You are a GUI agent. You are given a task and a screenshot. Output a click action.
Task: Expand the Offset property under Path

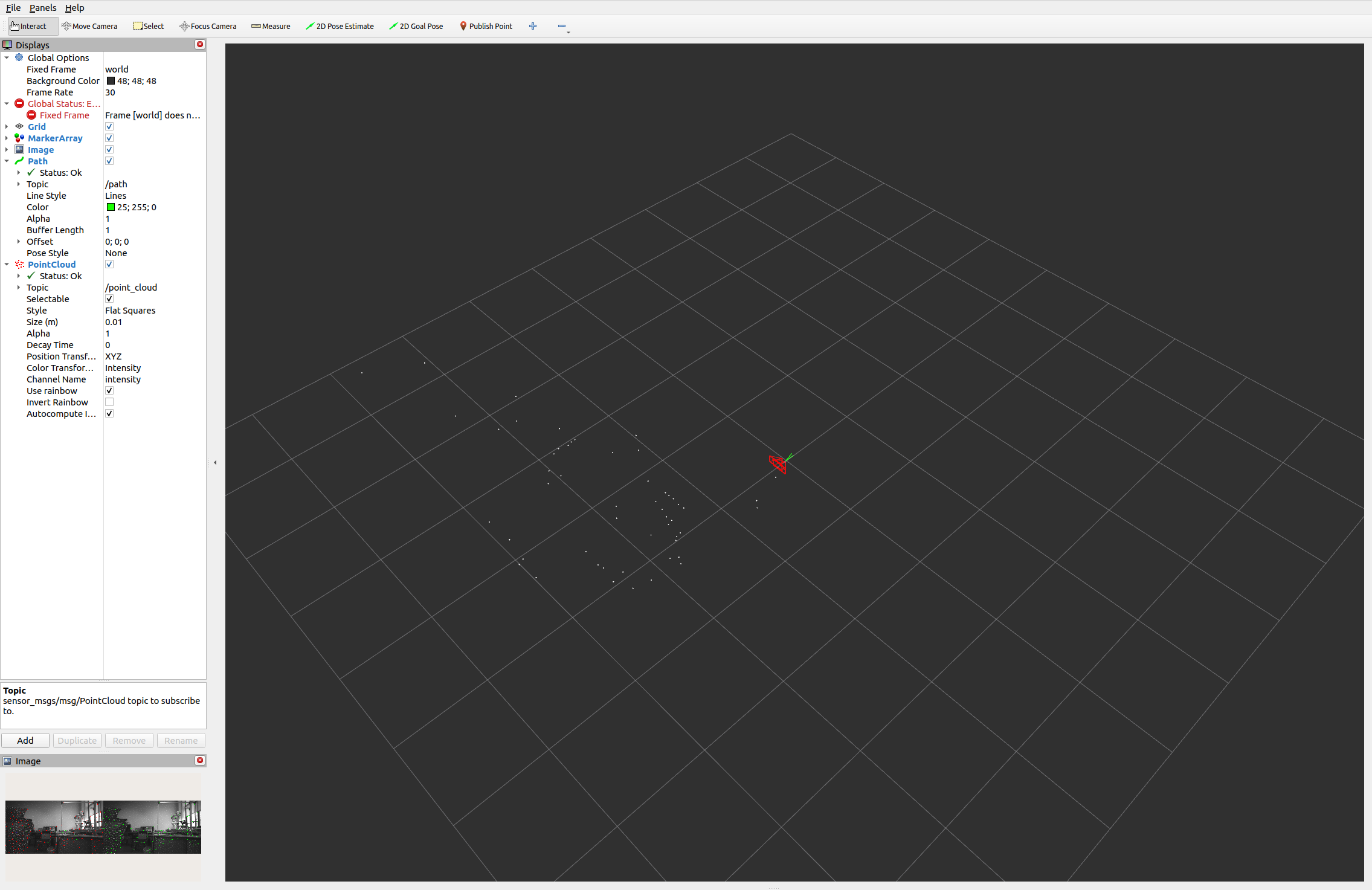pyautogui.click(x=19, y=242)
